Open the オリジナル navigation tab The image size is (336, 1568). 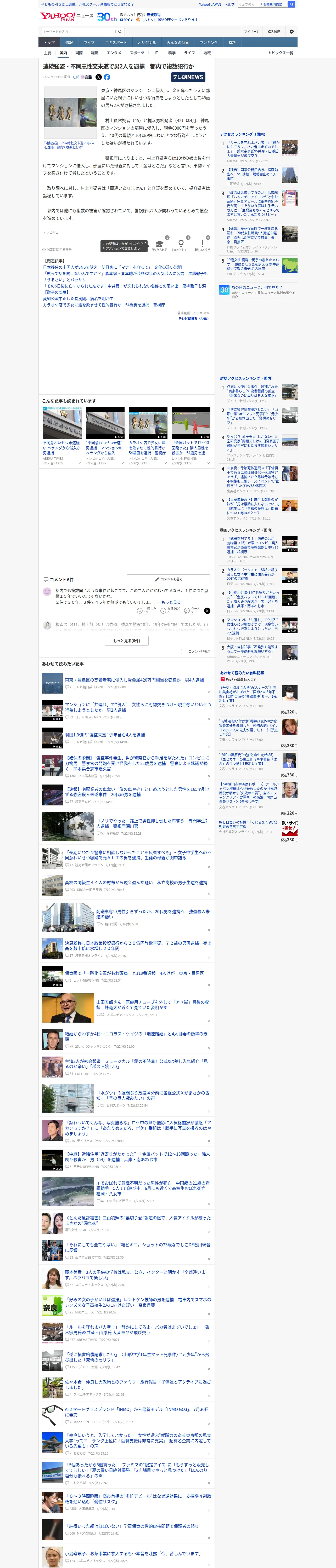click(147, 43)
